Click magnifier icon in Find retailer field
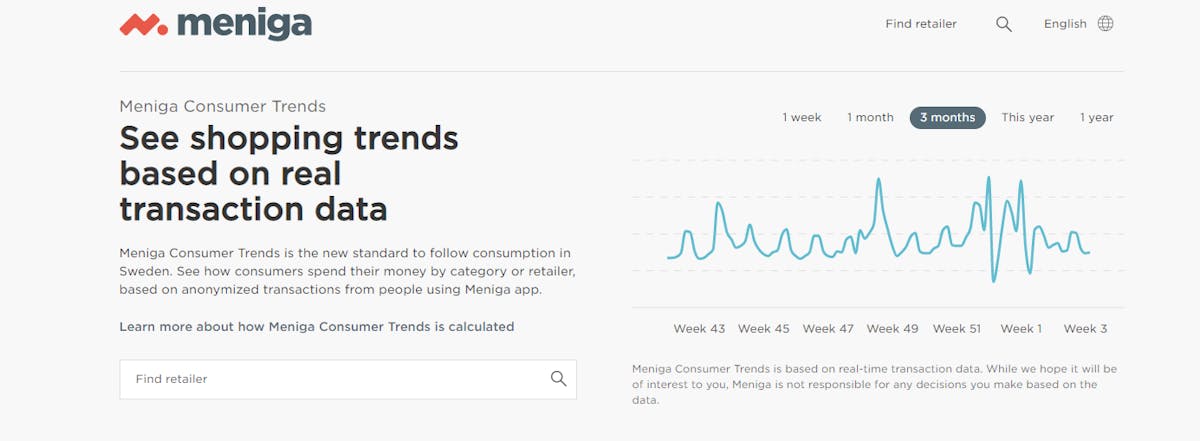1200x441 pixels. [558, 379]
